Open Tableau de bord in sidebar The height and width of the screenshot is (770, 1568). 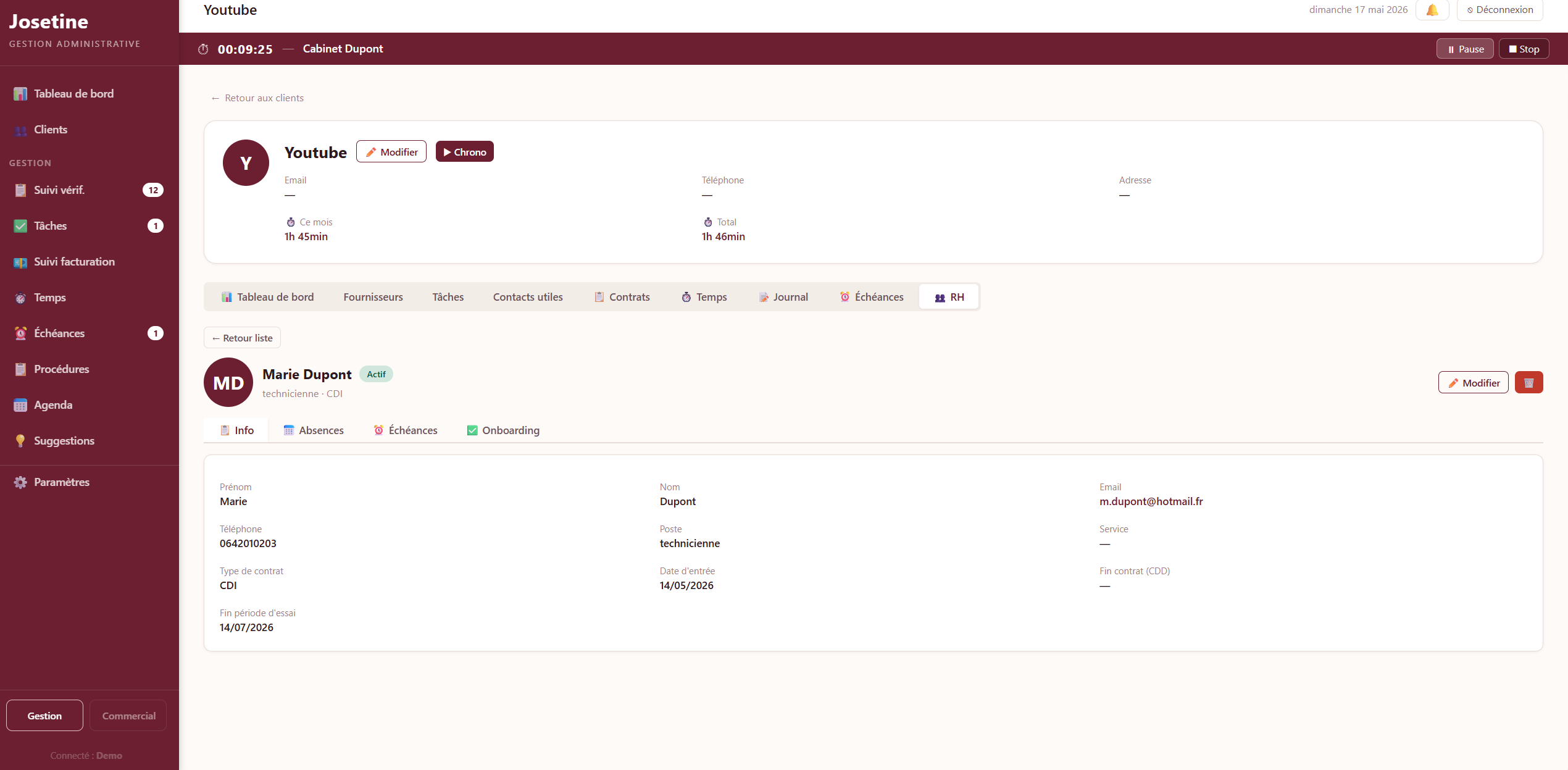click(x=89, y=93)
